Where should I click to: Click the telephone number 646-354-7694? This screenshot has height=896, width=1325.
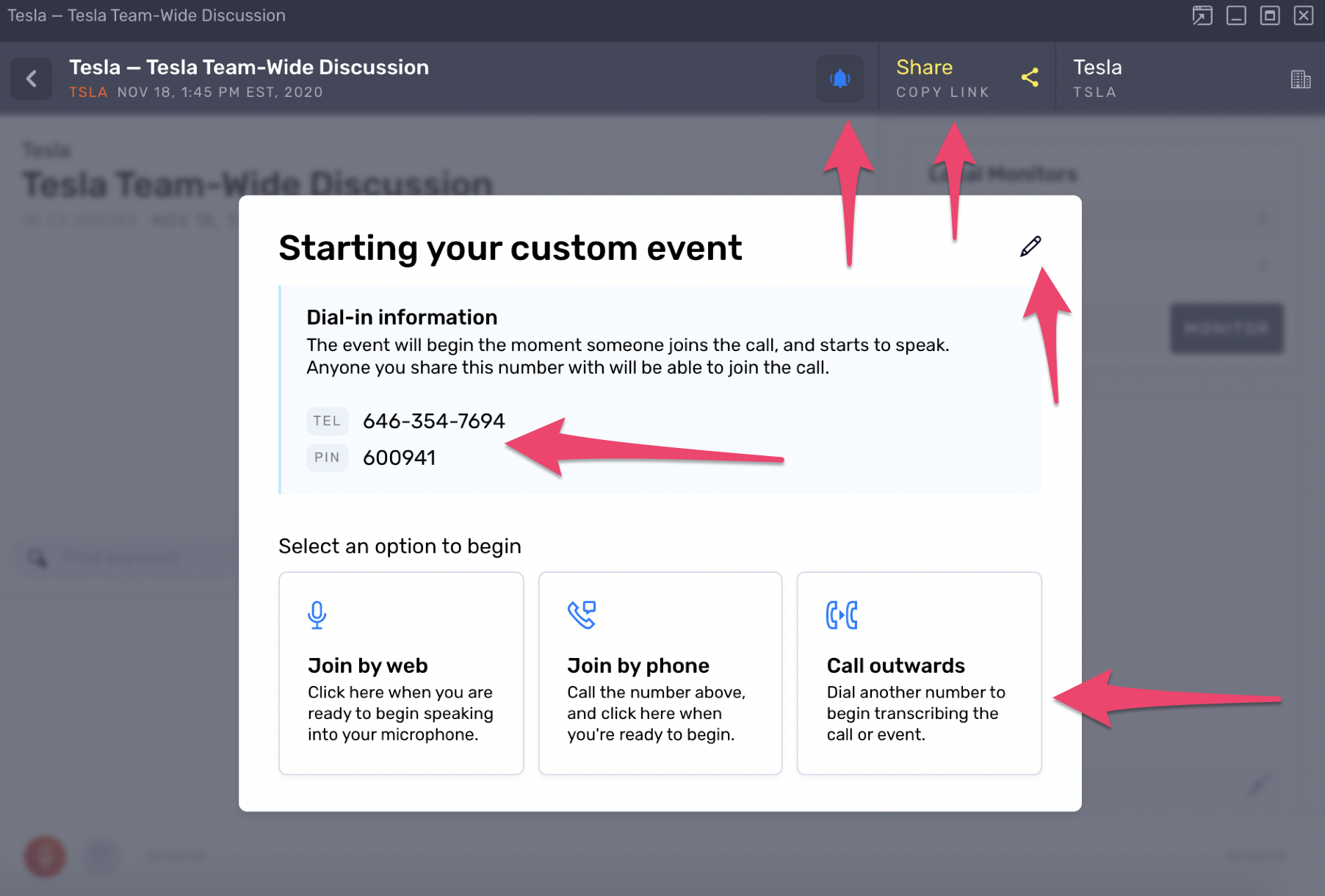(x=434, y=421)
